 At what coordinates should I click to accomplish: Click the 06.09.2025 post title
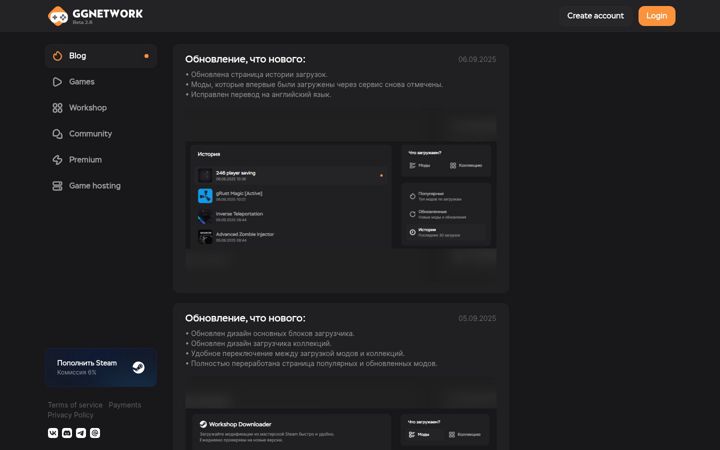[x=245, y=59]
